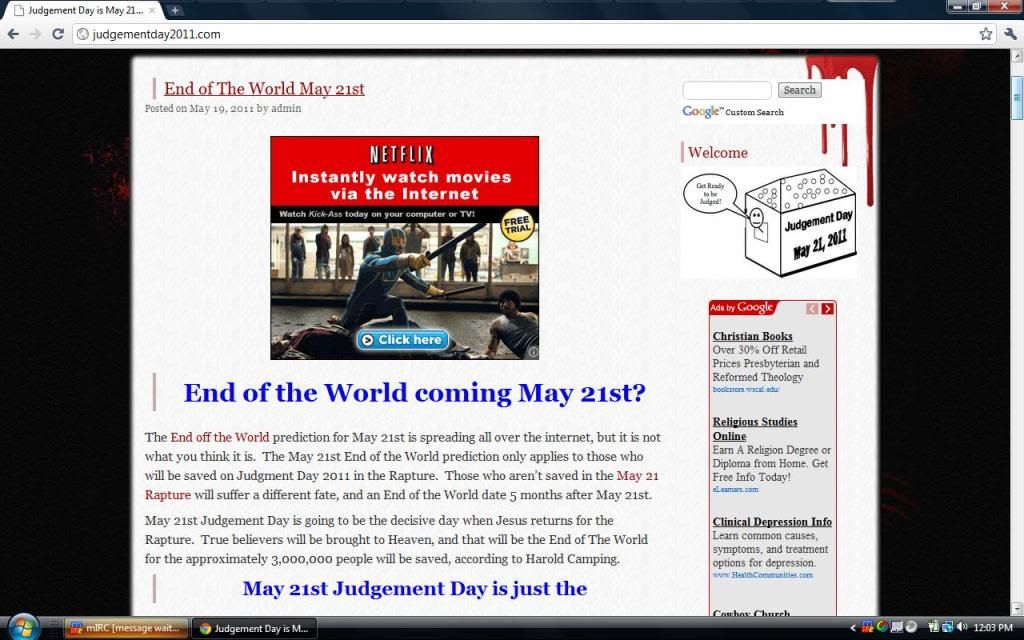Show the previous Google ads with left arrow
This screenshot has width=1024, height=640.
(x=812, y=309)
